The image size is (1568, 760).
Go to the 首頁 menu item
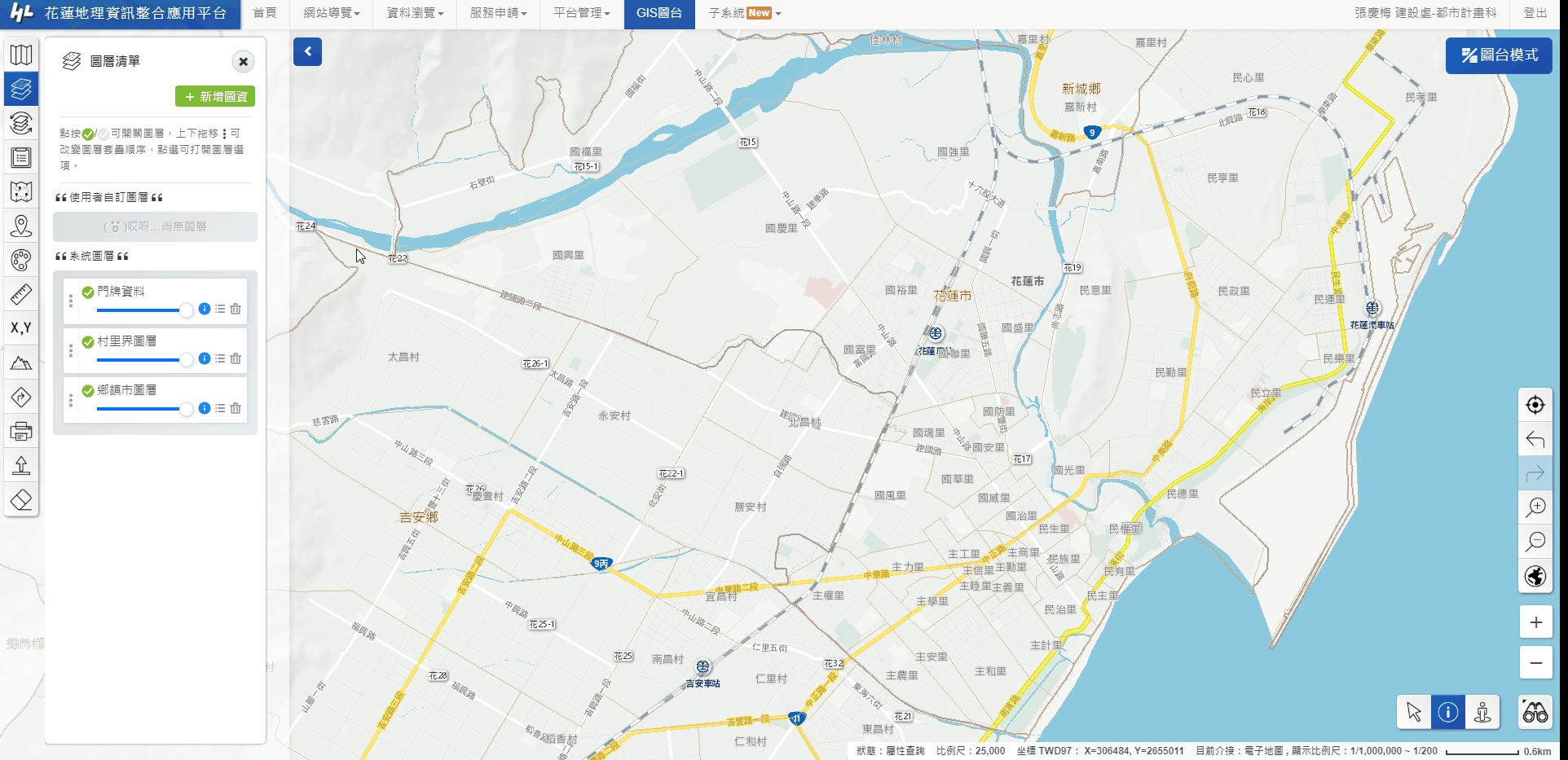click(265, 13)
